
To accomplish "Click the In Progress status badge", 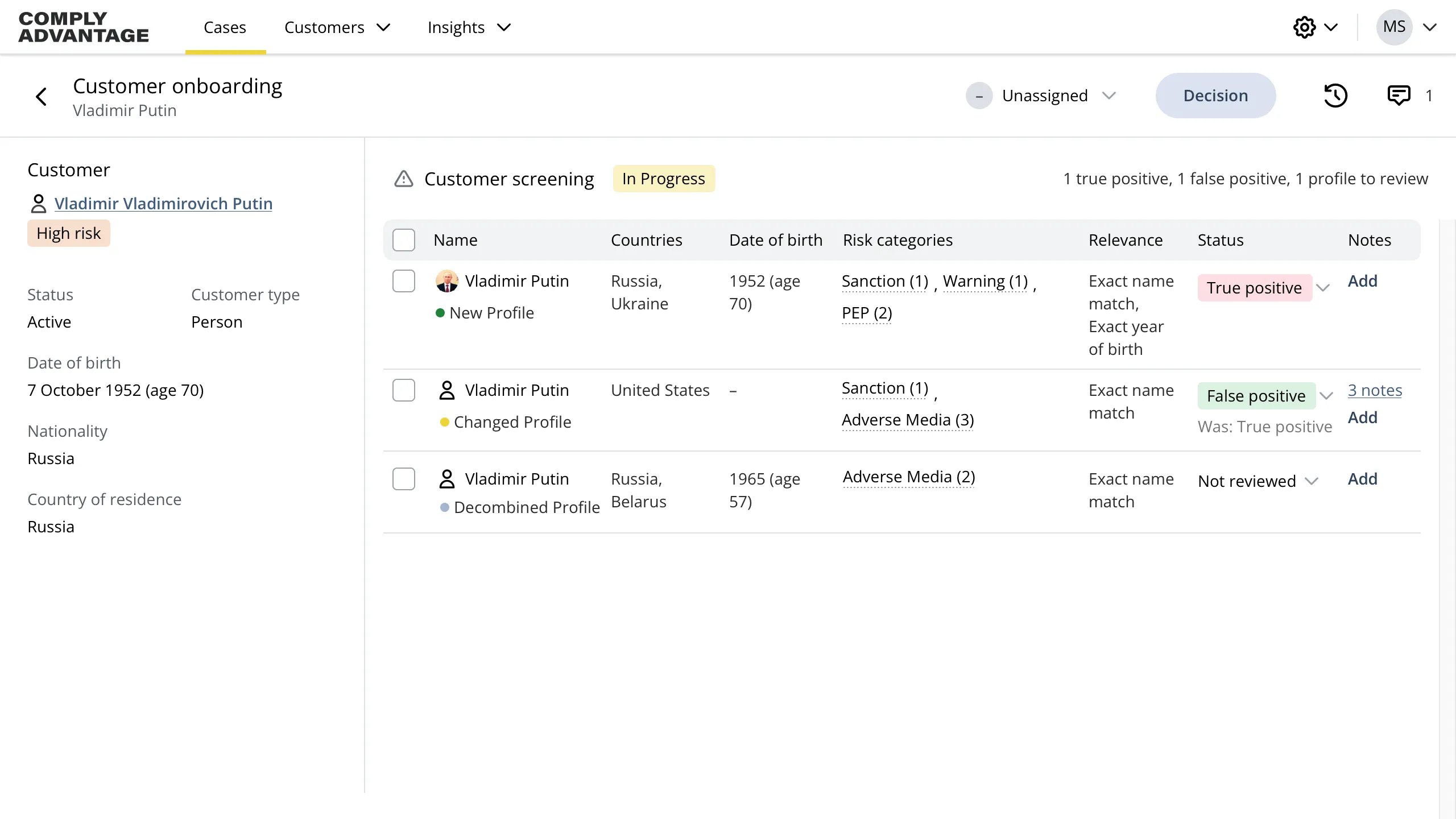I will (663, 178).
